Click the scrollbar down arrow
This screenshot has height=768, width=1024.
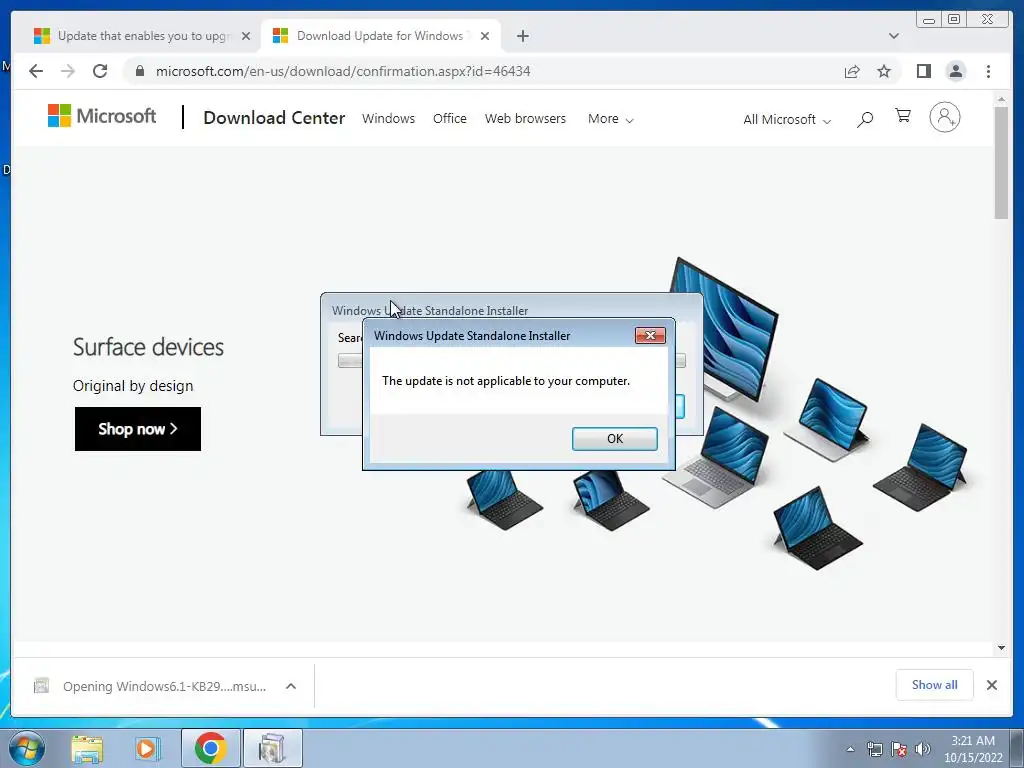[1001, 648]
